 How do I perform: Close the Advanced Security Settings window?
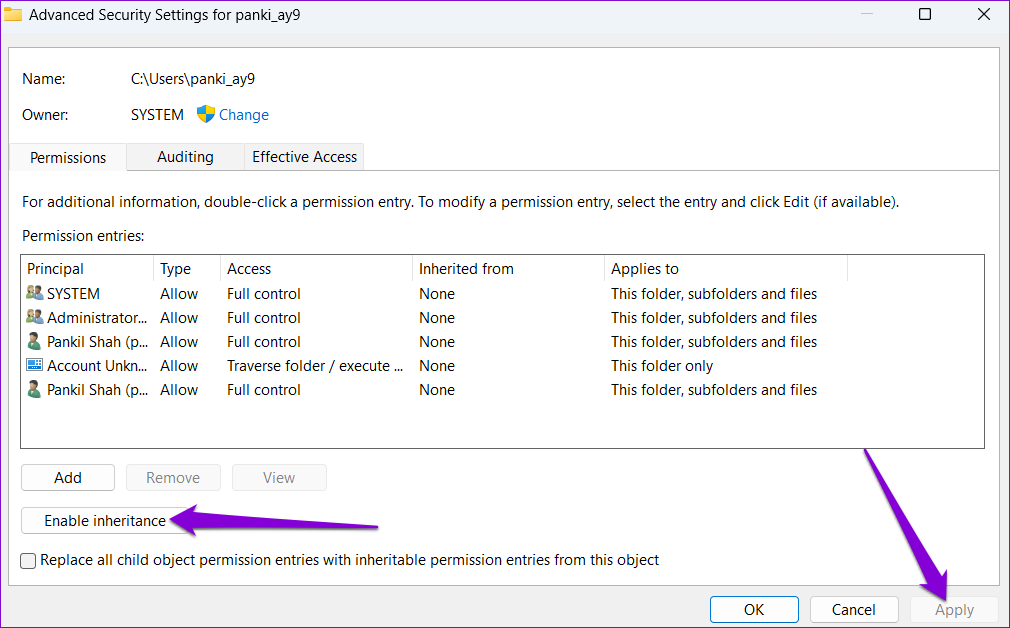pyautogui.click(x=984, y=14)
